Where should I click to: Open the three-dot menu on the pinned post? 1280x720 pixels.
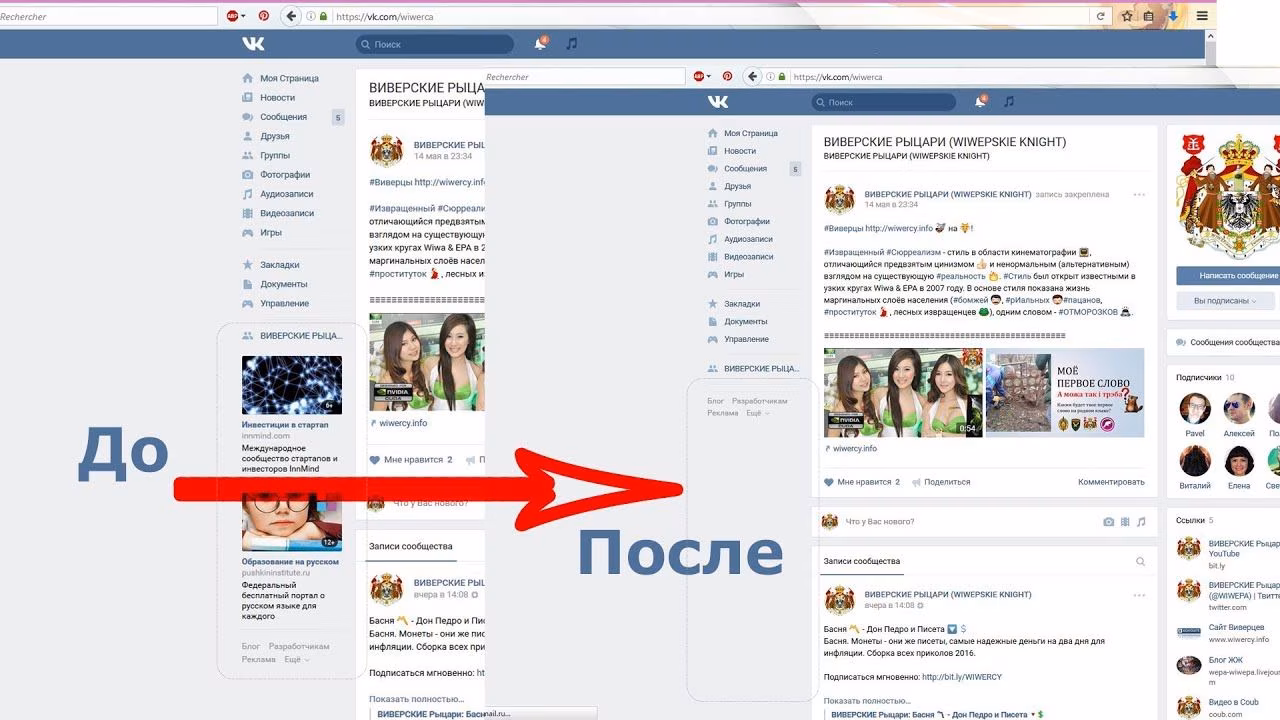pos(1139,195)
